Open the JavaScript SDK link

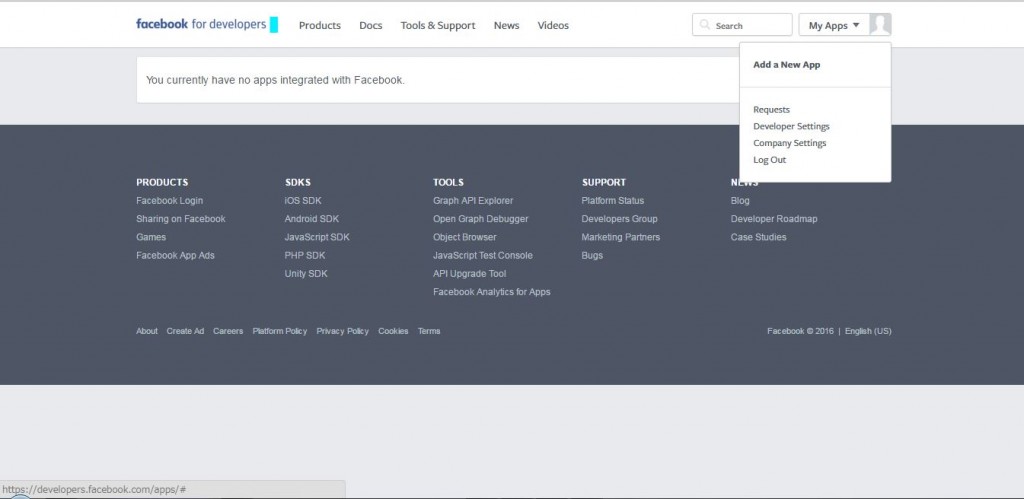pos(317,237)
